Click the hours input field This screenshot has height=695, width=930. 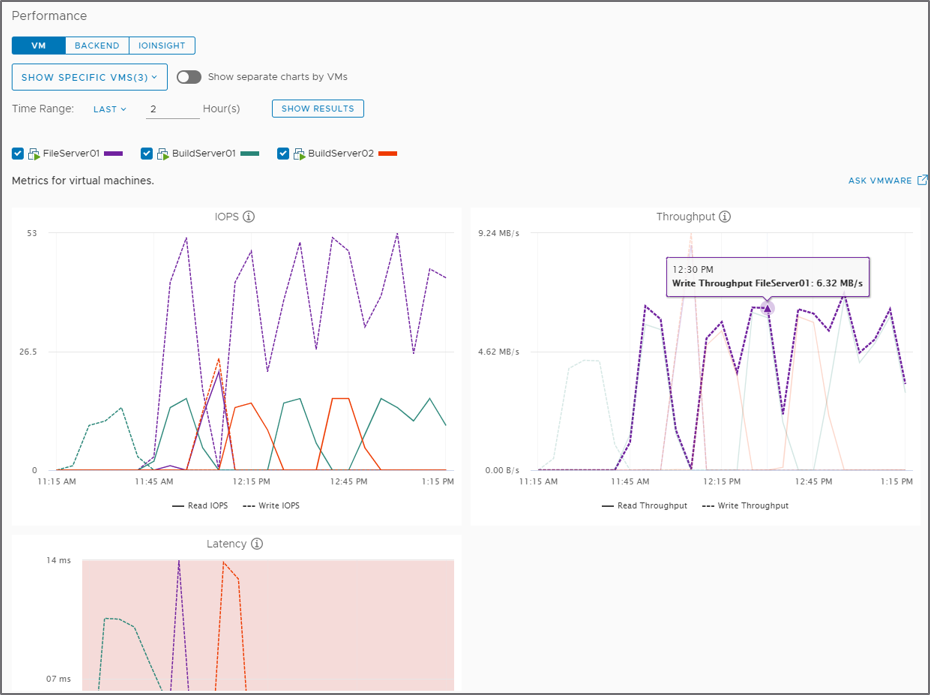[x=172, y=109]
